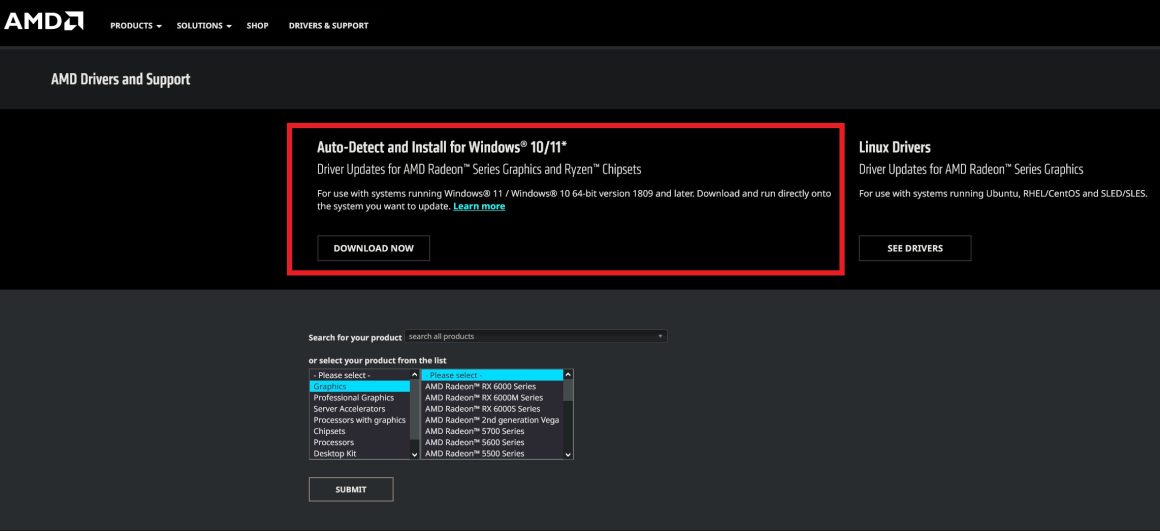This screenshot has height=531, width=1160.
Task: Choose AMD Radeon 5600 Series
Action: tap(492, 442)
